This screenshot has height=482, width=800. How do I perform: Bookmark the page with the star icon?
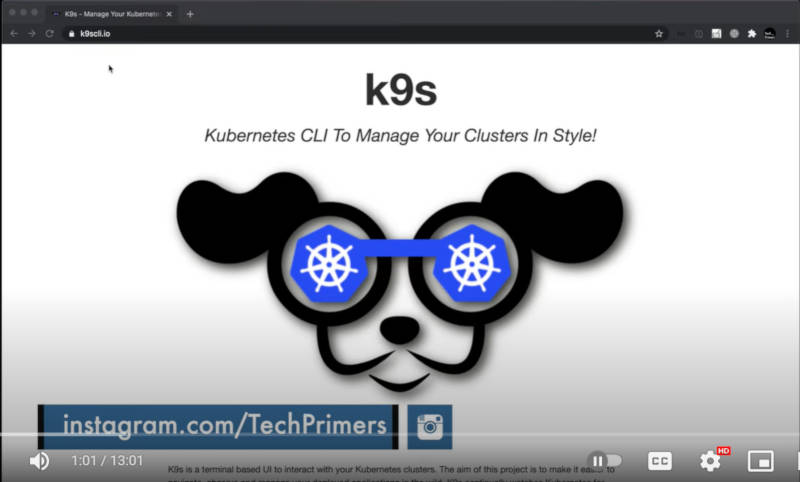point(659,34)
